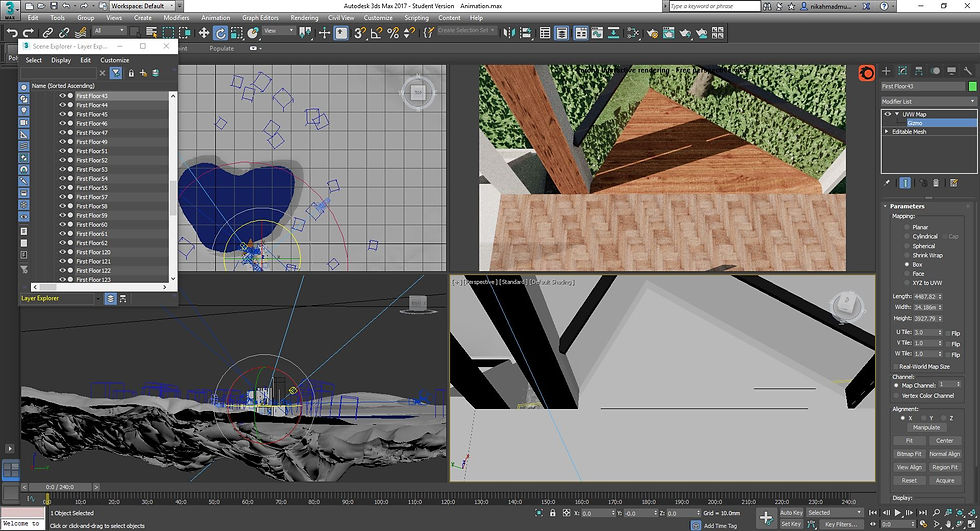980x531 pixels.
Task: Open the Select by Name list icon
Action: tap(152, 32)
